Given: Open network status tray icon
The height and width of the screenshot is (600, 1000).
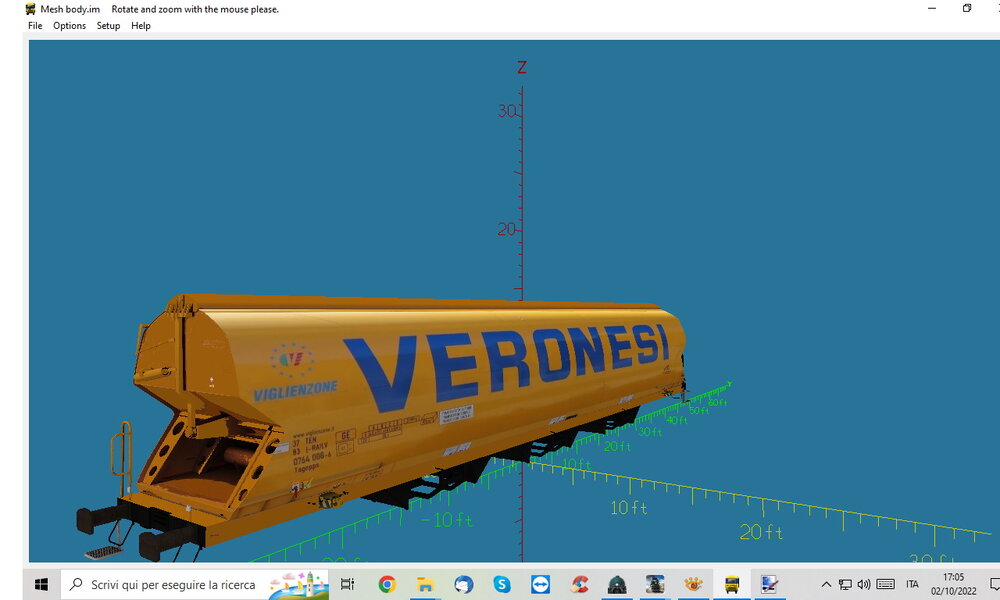Looking at the screenshot, I should [x=845, y=584].
